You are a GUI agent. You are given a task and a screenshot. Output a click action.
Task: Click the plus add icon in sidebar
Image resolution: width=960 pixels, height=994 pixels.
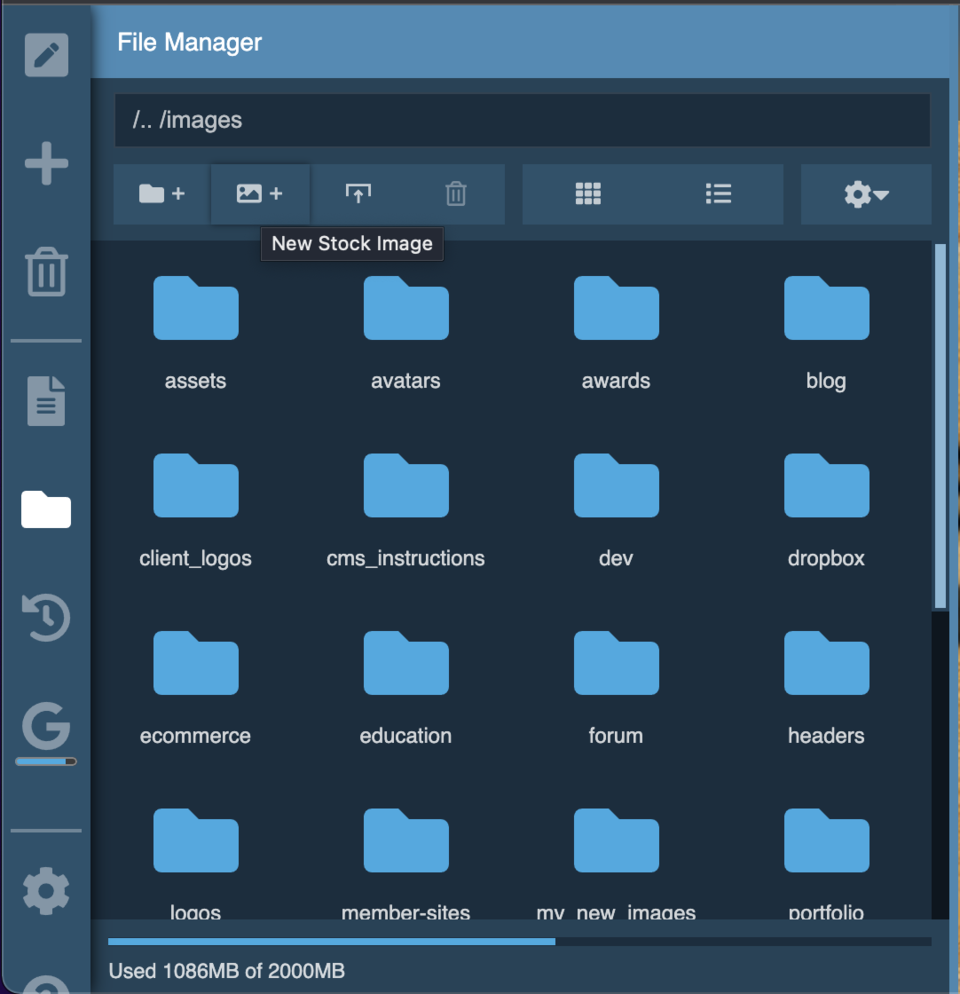click(x=46, y=163)
